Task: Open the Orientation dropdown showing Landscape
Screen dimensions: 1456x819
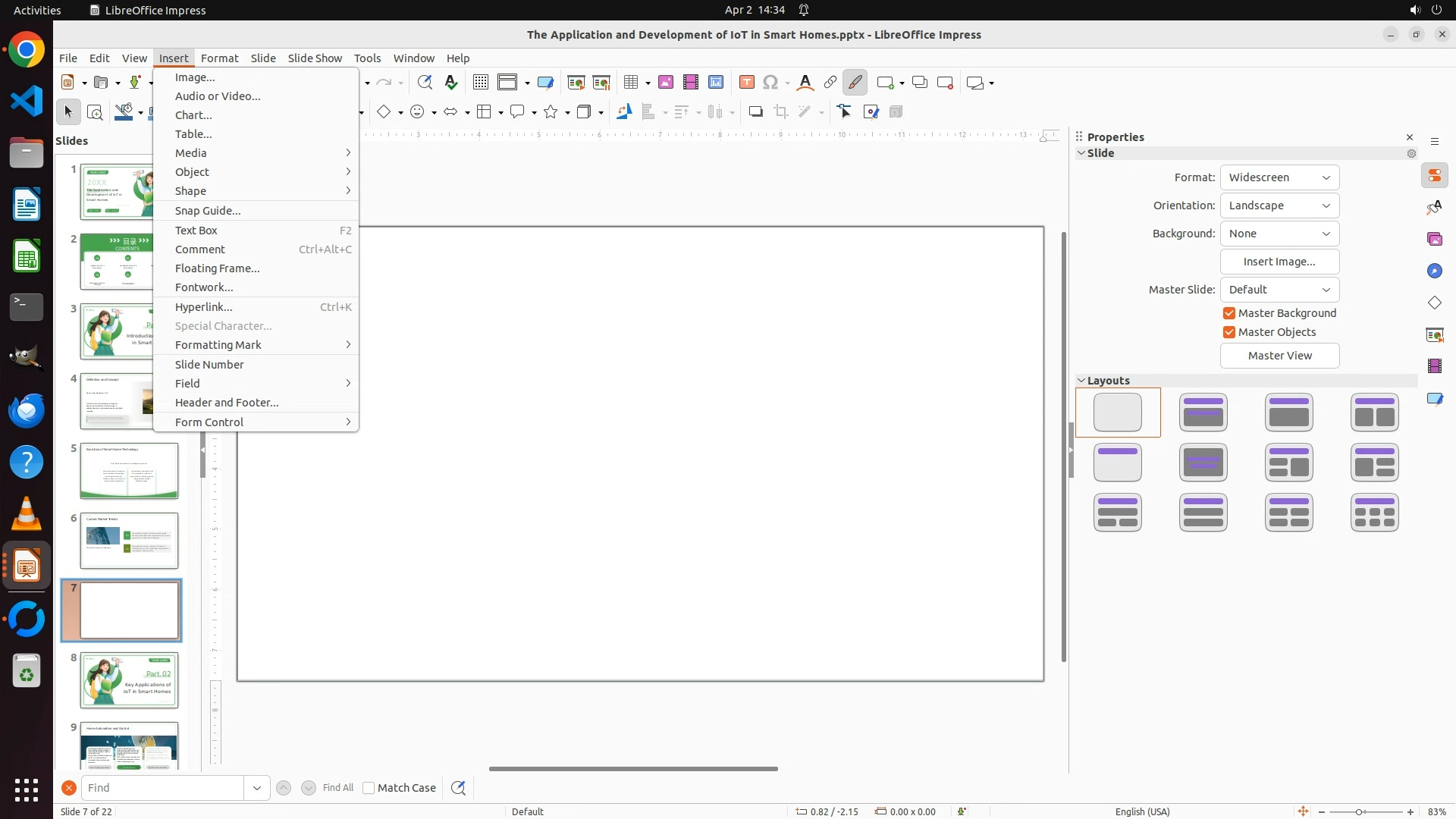Action: tap(1279, 206)
